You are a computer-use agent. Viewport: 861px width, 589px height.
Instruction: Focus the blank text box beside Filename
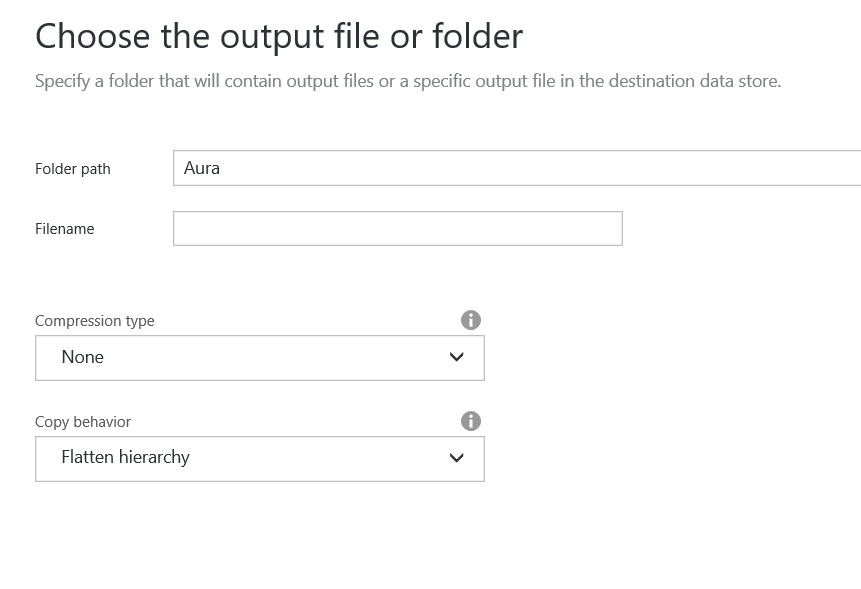398,228
